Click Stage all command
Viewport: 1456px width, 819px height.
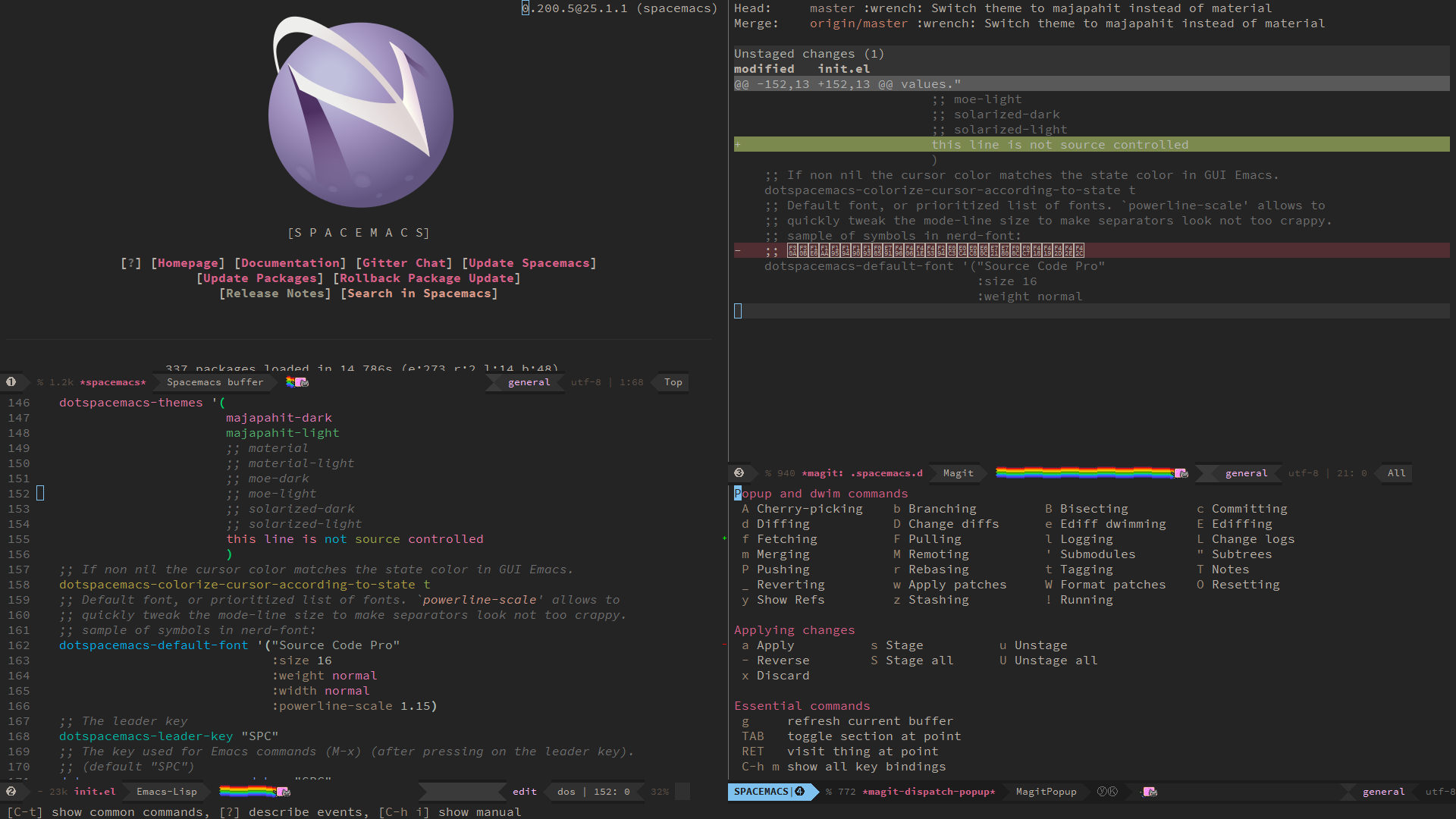tap(912, 661)
